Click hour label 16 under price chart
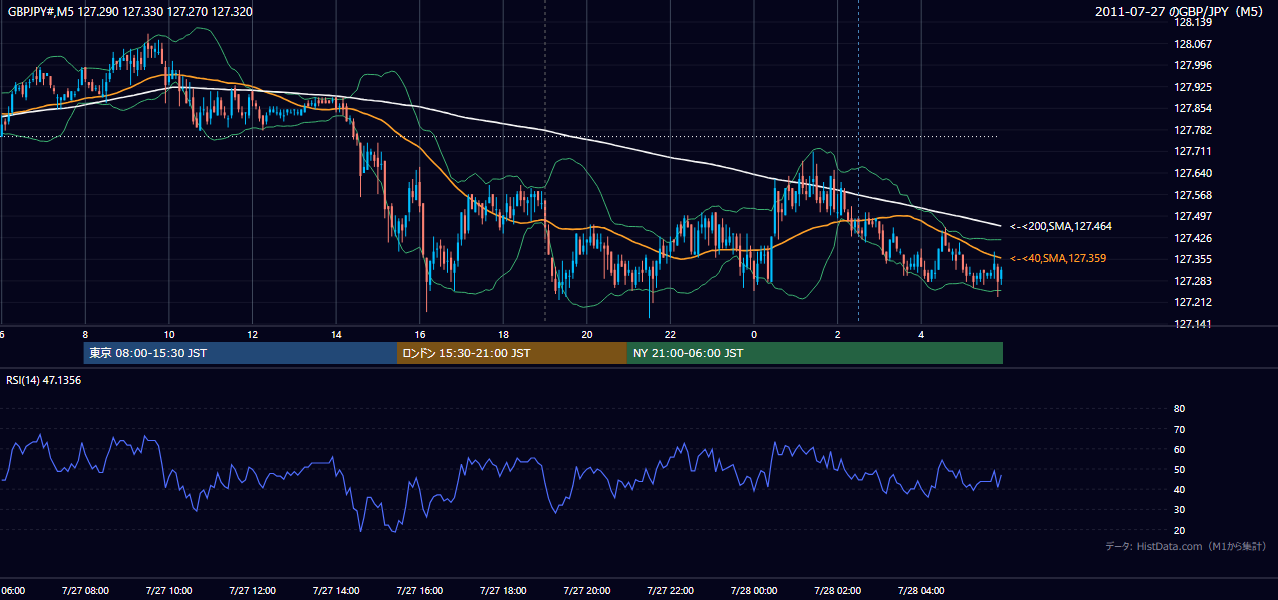This screenshot has height=600, width=1278. pyautogui.click(x=420, y=334)
